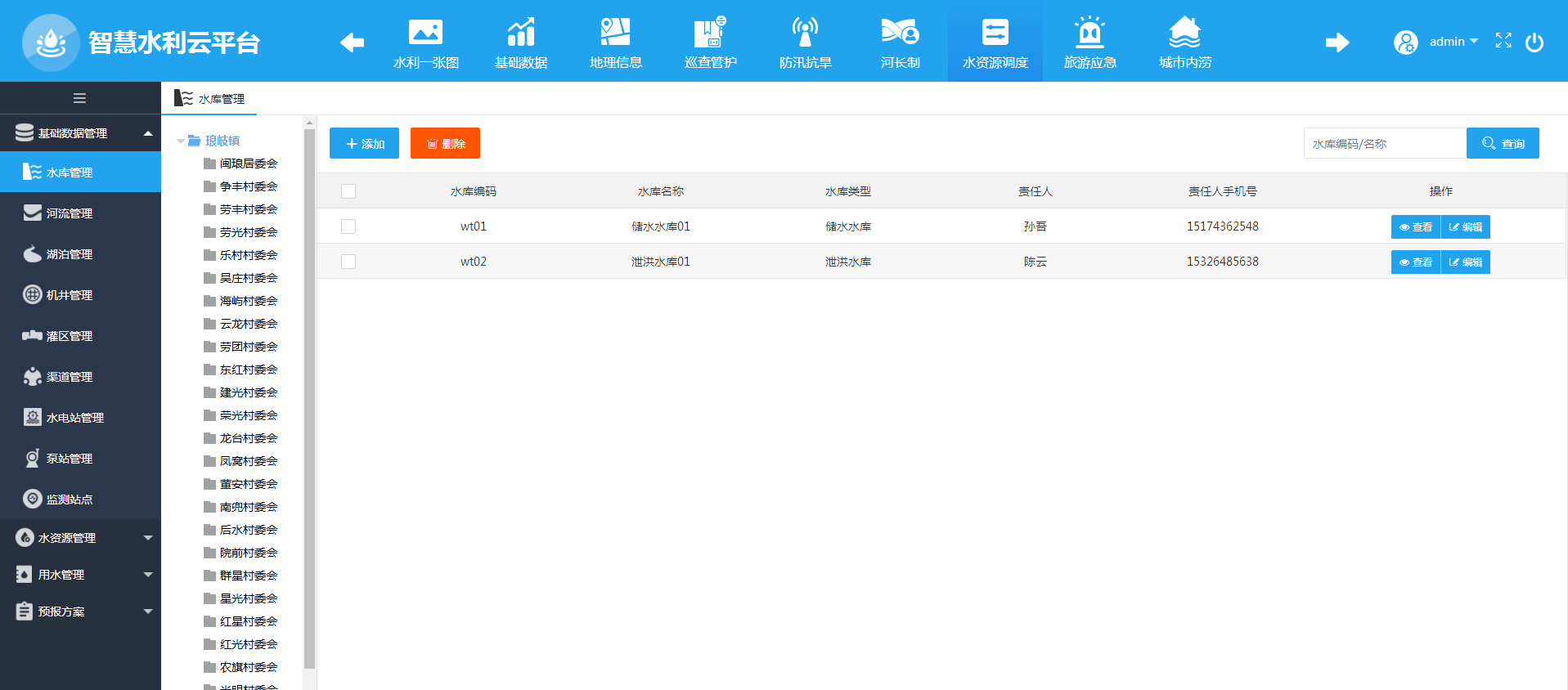Collapse the sidebar with hamburger icon
This screenshot has height=690, width=1568.
79,98
